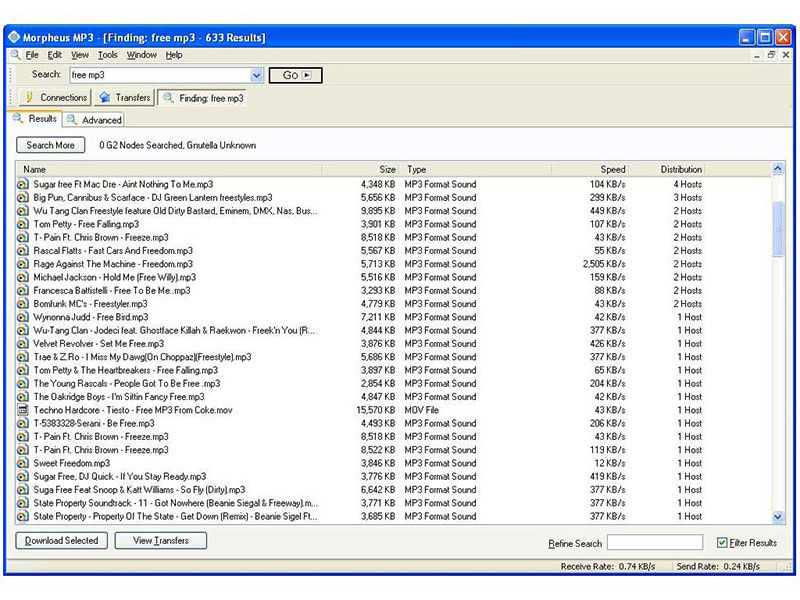Select State Property Soundtrack - 11 result
Image resolution: width=800 pixels, height=600 pixels.
[x=176, y=503]
